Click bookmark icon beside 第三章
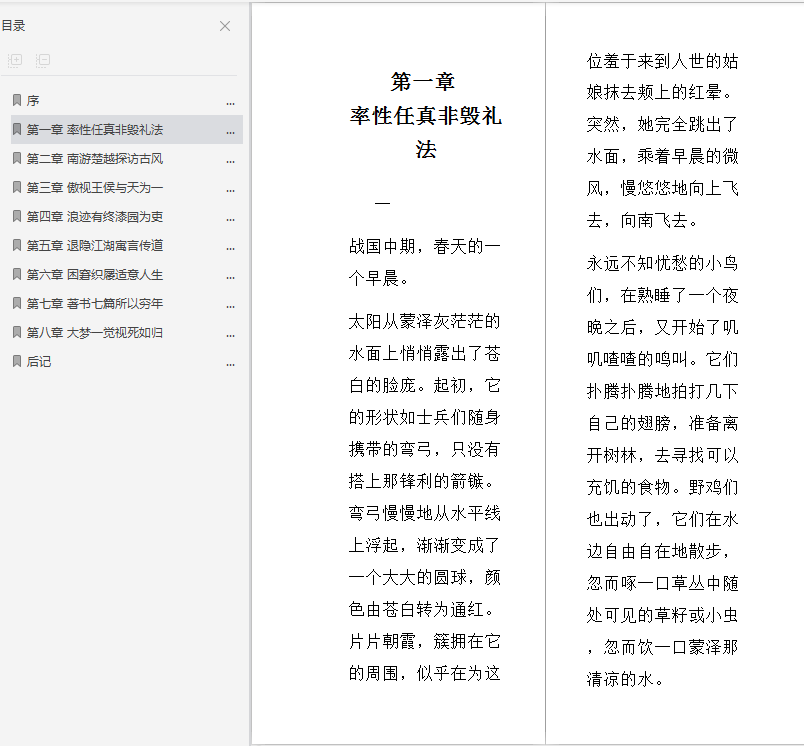The height and width of the screenshot is (746, 804). tap(17, 187)
